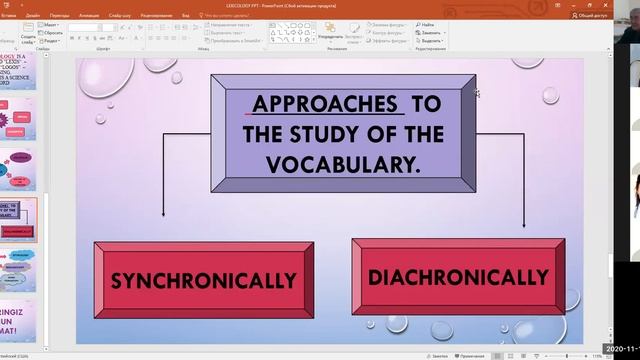Open Shape Effects (Эффекты фигуры) dropdown
640x360 pixels.
click(388, 41)
